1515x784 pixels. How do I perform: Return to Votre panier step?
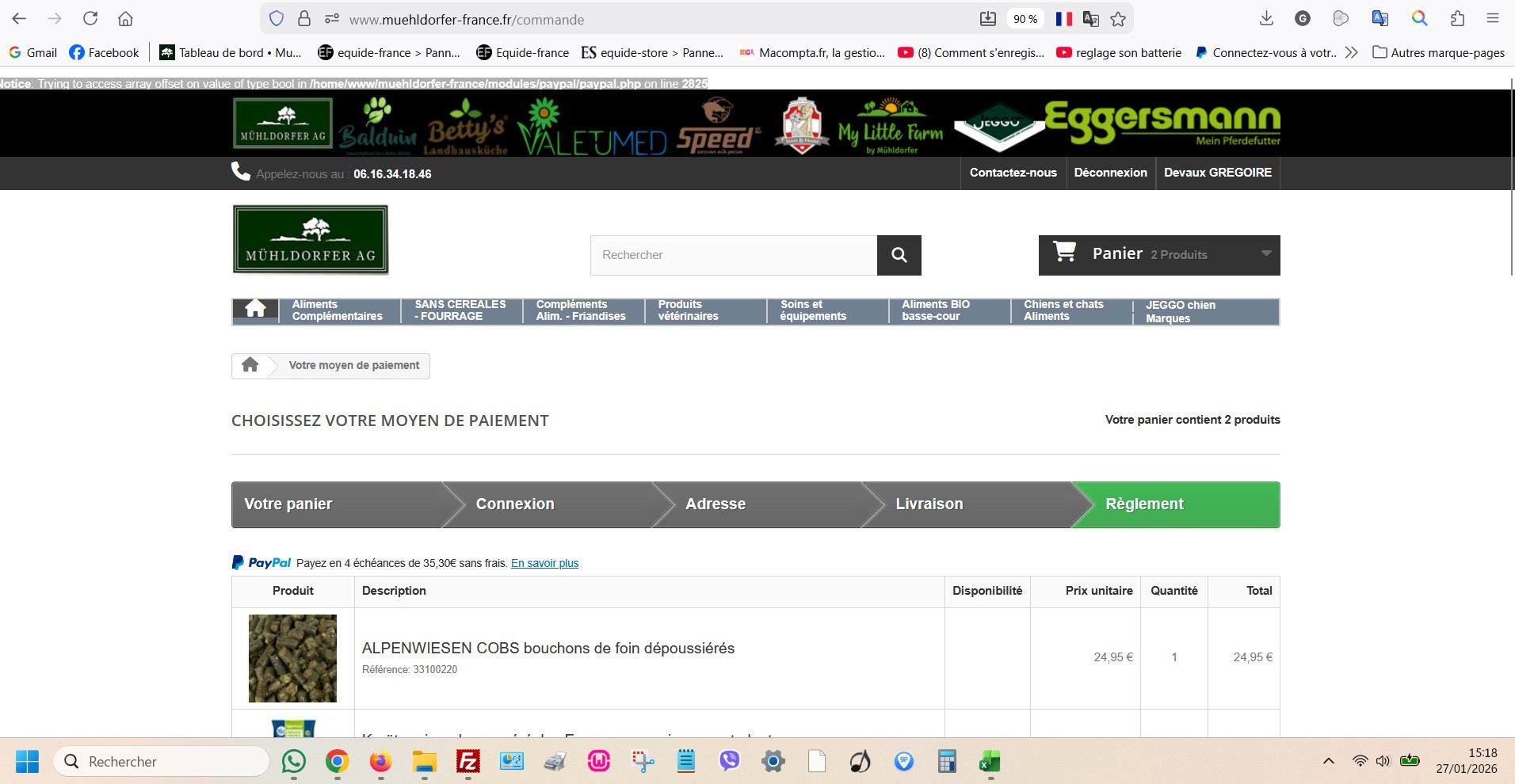[x=288, y=504]
